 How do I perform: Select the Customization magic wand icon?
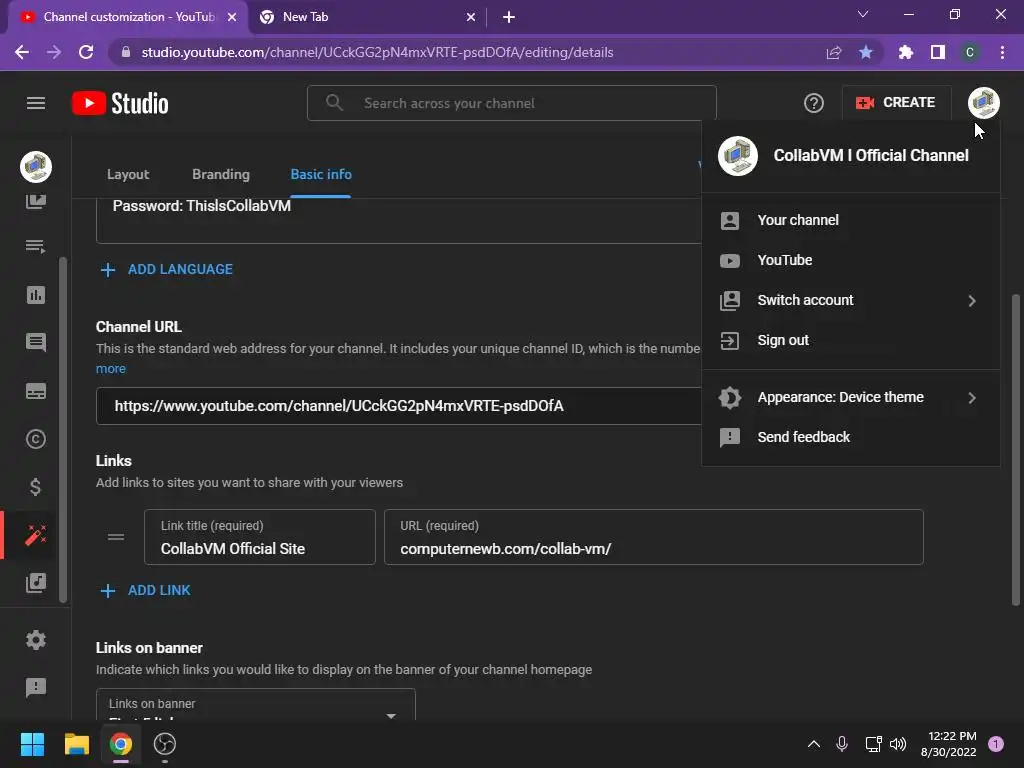tap(36, 535)
